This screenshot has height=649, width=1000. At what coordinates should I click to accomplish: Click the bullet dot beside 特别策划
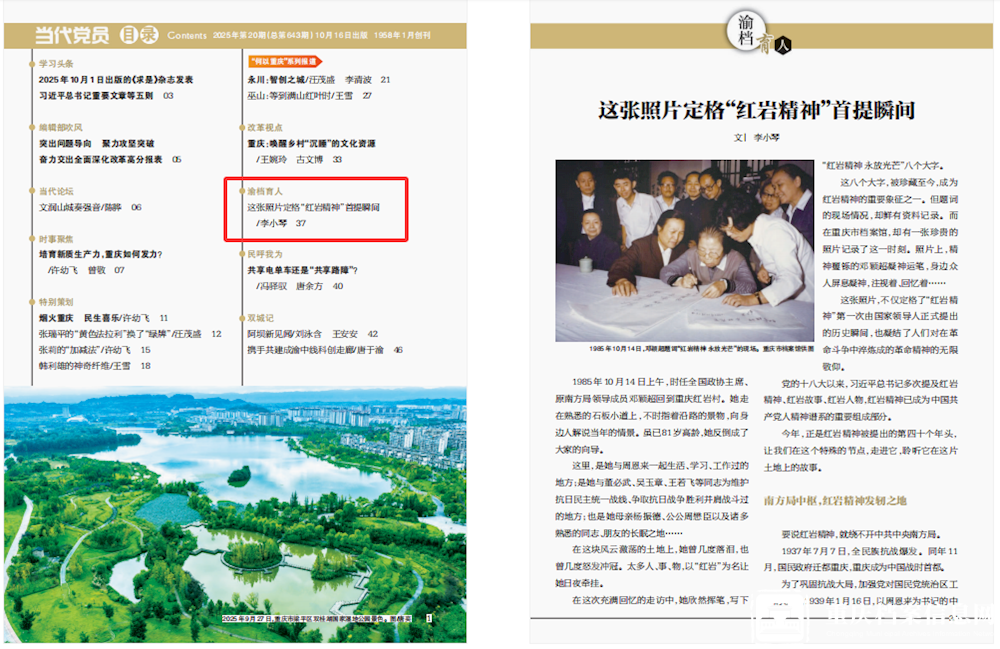tap(32, 301)
